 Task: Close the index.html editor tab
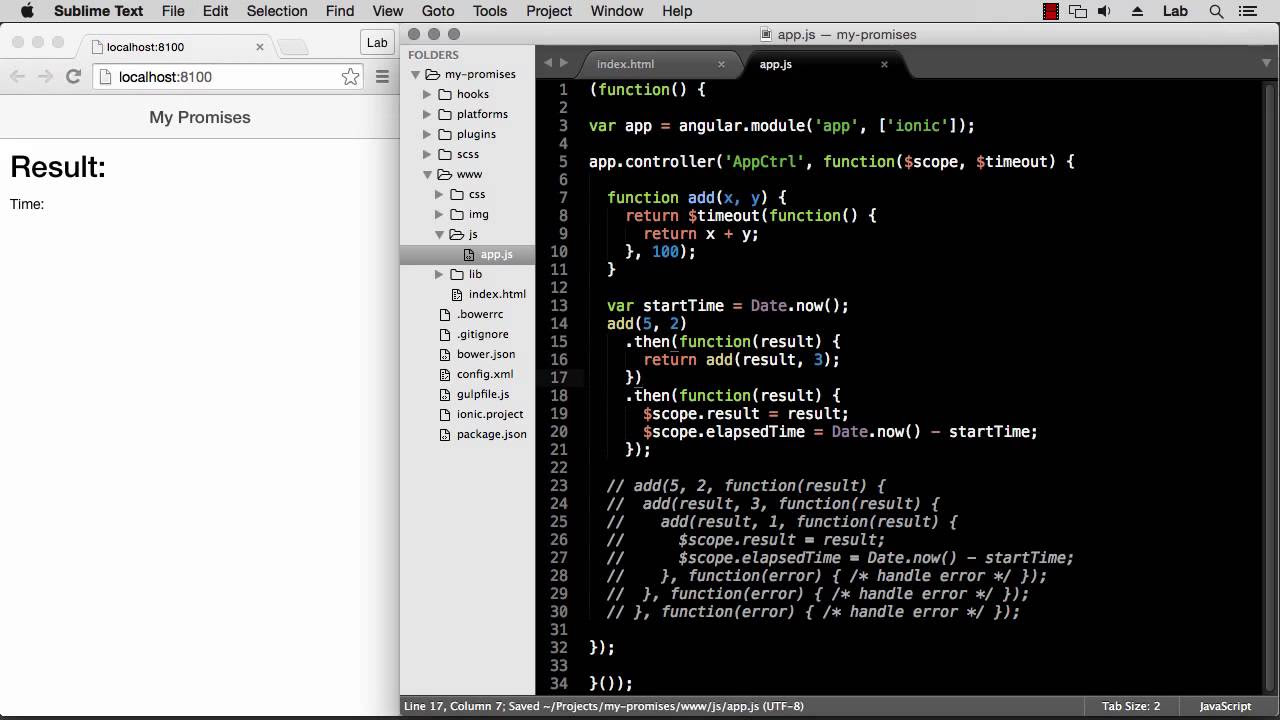[721, 64]
